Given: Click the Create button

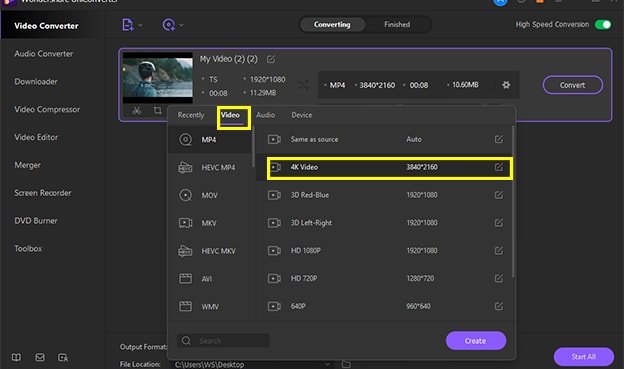Looking at the screenshot, I should (476, 341).
